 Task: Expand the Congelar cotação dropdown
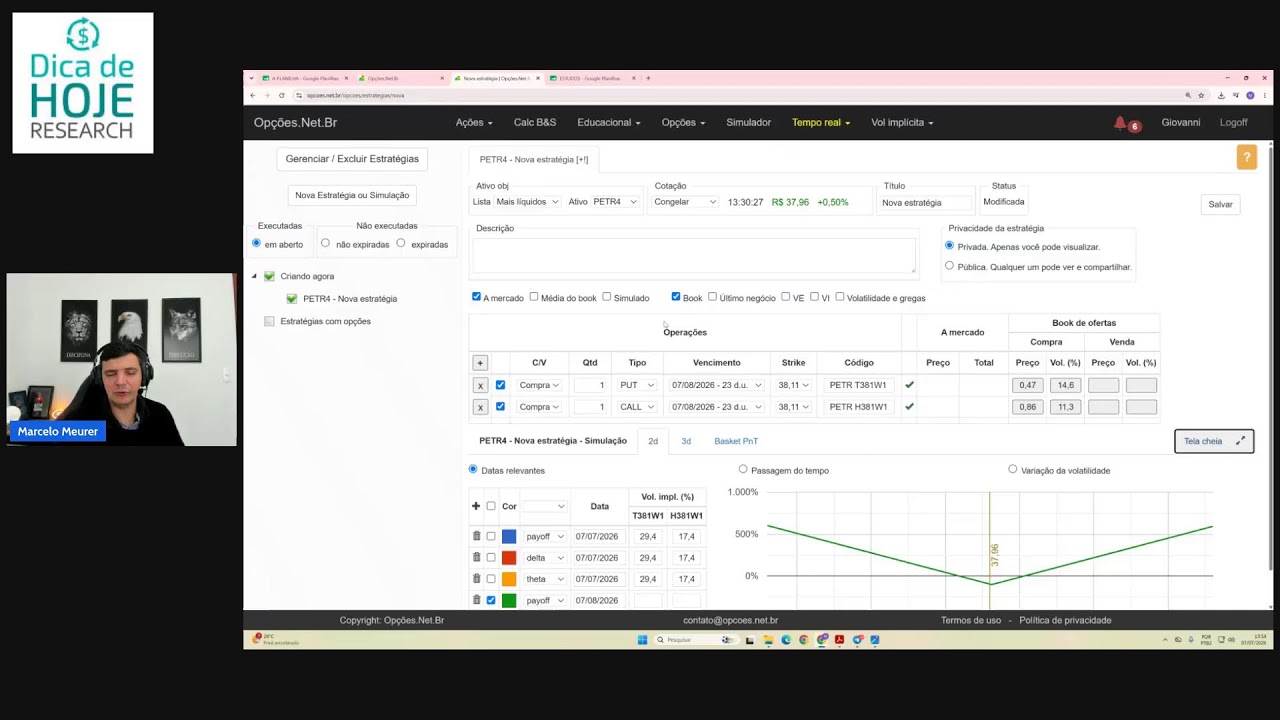pos(685,202)
